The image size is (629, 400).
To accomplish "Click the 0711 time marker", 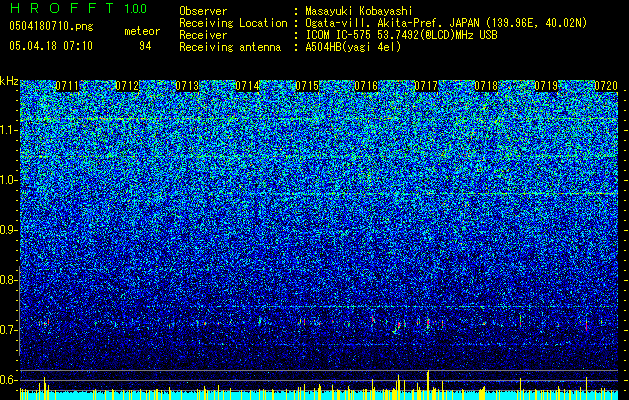I will coord(67,86).
